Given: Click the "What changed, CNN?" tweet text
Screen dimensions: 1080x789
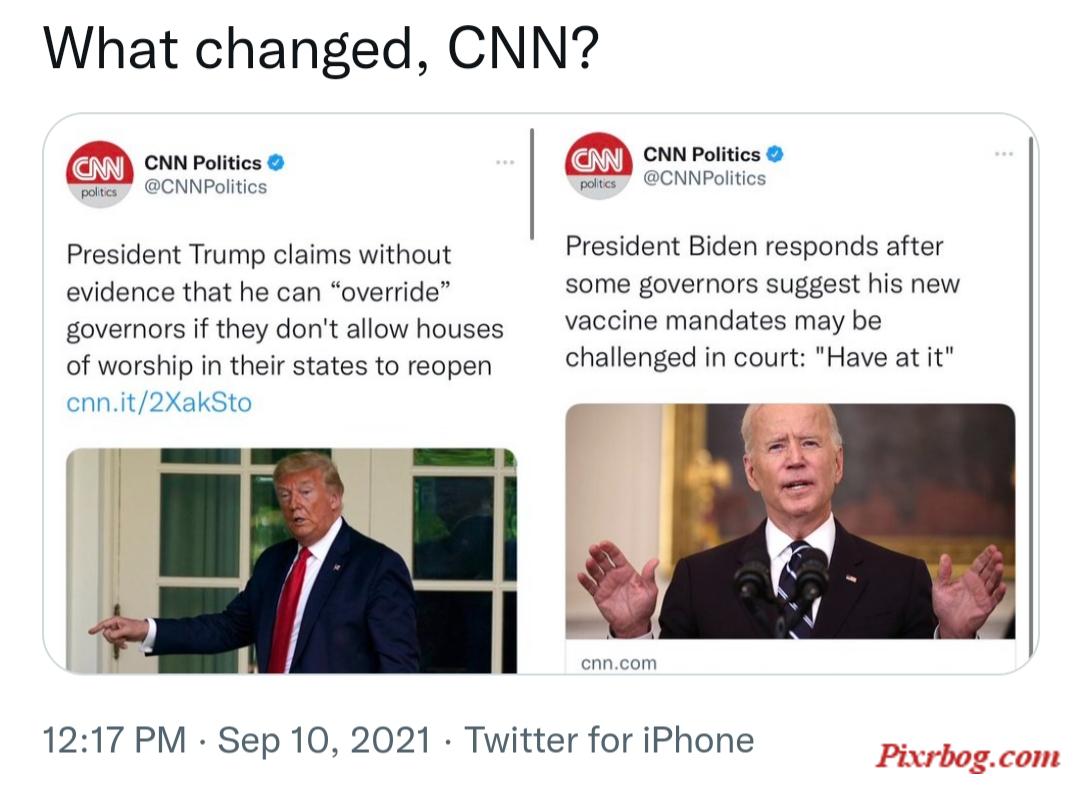Looking at the screenshot, I should 321,49.
